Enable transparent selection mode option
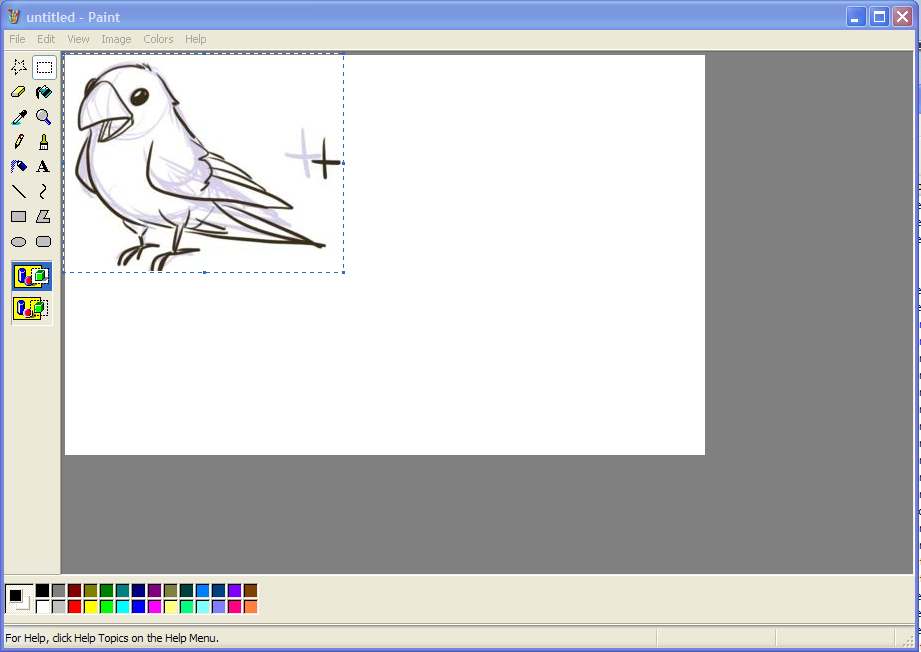The image size is (921, 652). tap(31, 308)
